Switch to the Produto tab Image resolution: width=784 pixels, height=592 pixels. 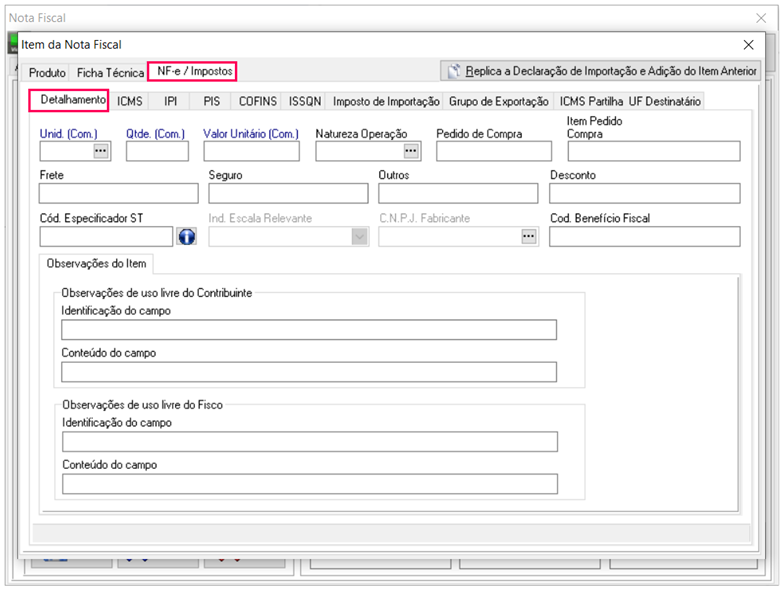click(47, 73)
